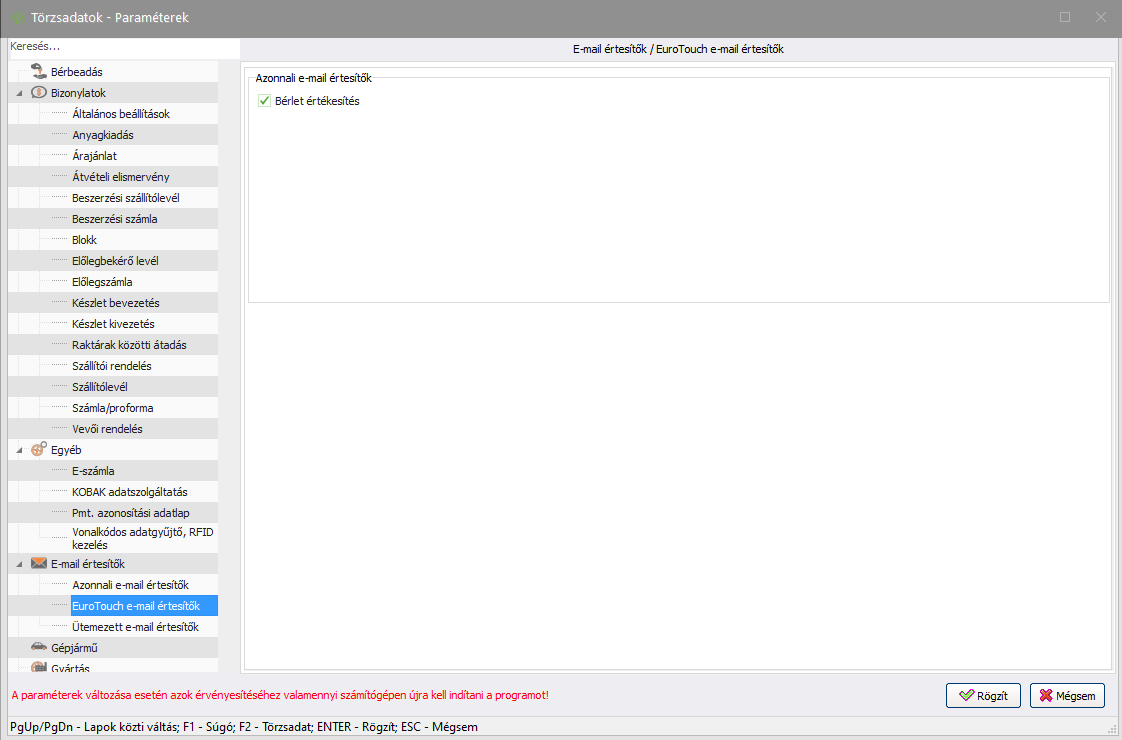Click the Egyéb category icon
The image size is (1122, 740).
click(38, 450)
